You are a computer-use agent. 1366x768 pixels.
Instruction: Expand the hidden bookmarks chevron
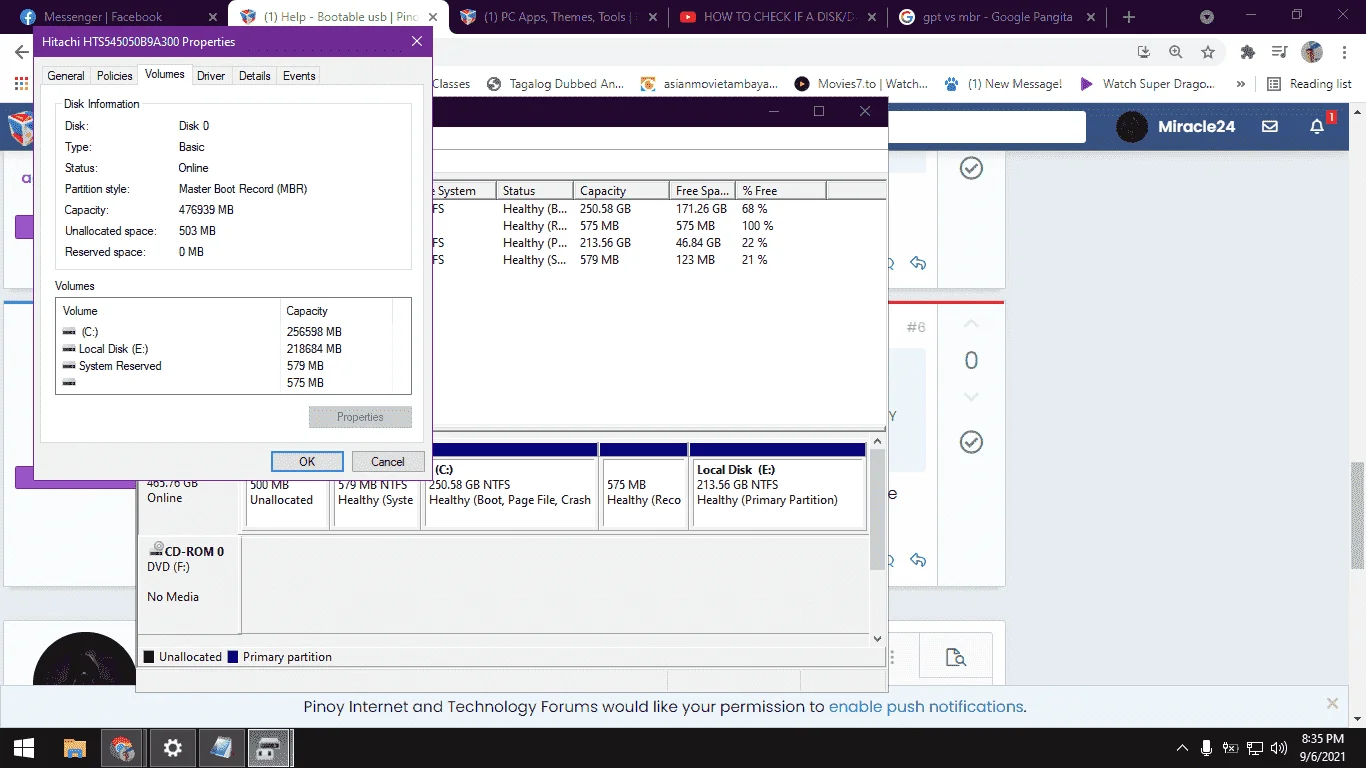click(1241, 84)
